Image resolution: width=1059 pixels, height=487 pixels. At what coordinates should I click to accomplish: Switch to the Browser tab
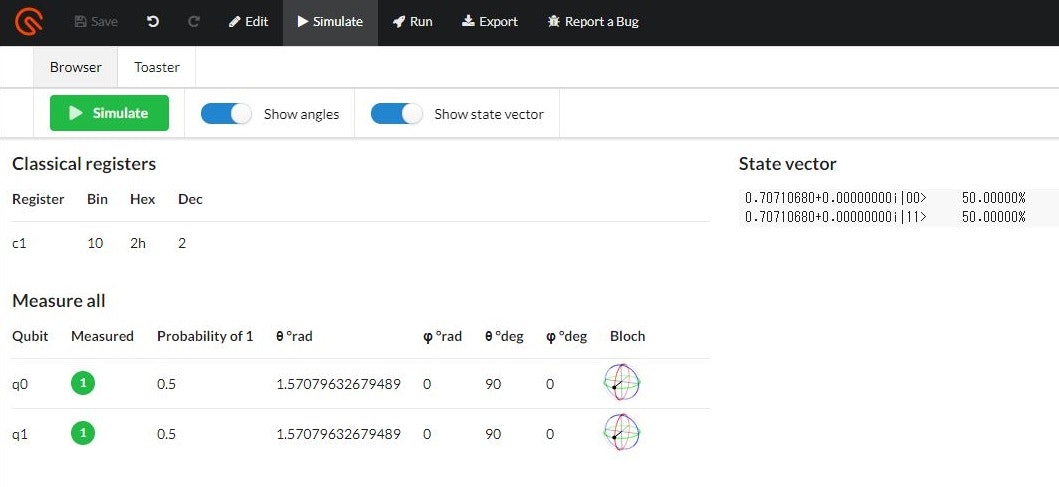coord(76,67)
